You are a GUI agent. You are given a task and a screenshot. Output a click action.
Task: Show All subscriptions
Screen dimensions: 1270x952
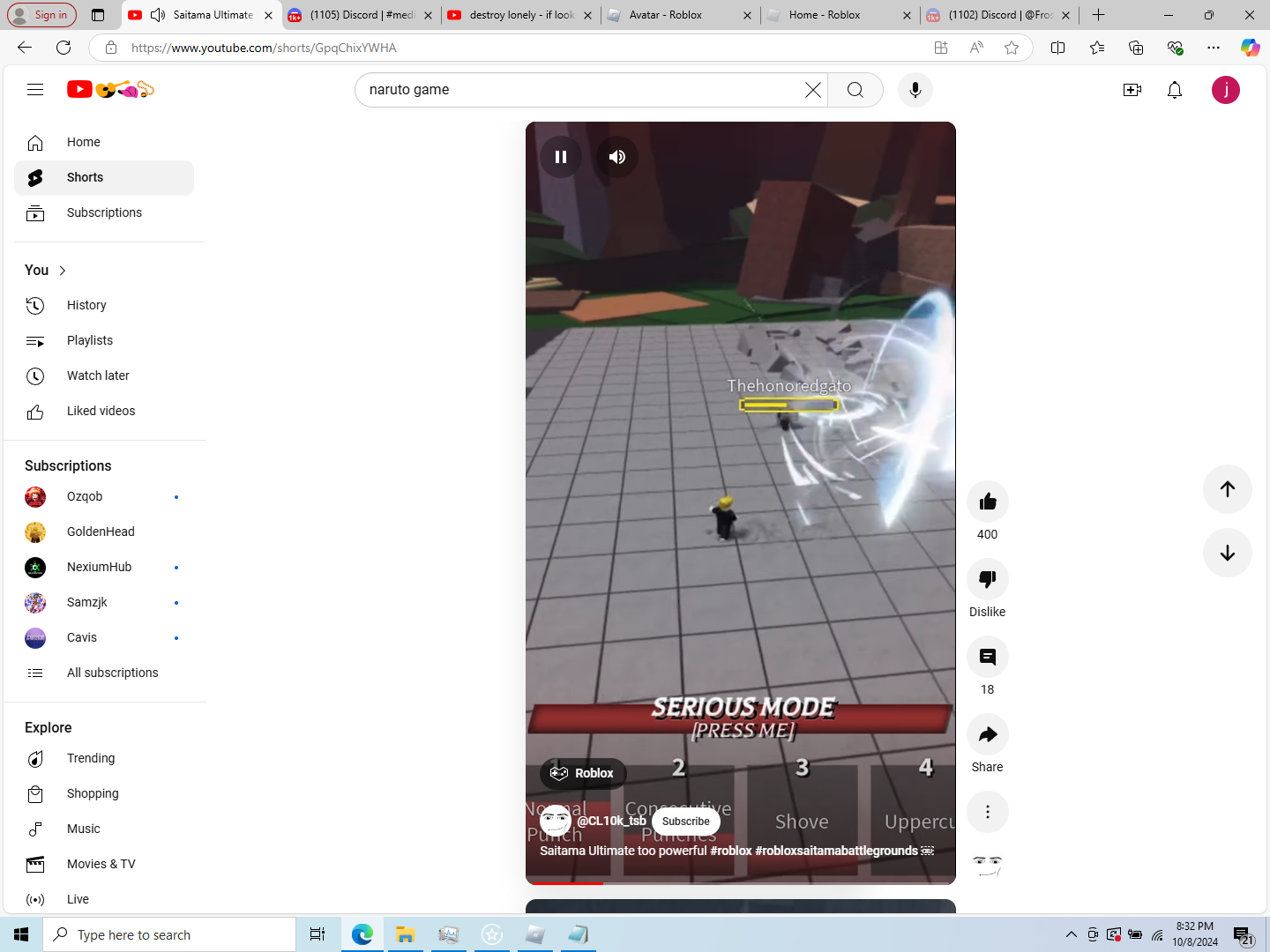tap(104, 673)
